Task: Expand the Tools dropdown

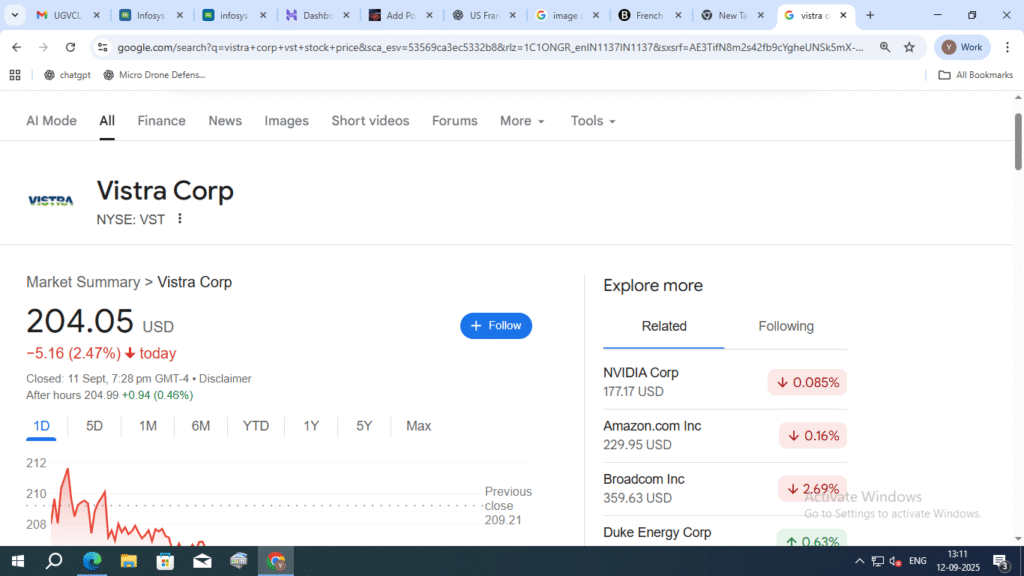Action: click(592, 121)
